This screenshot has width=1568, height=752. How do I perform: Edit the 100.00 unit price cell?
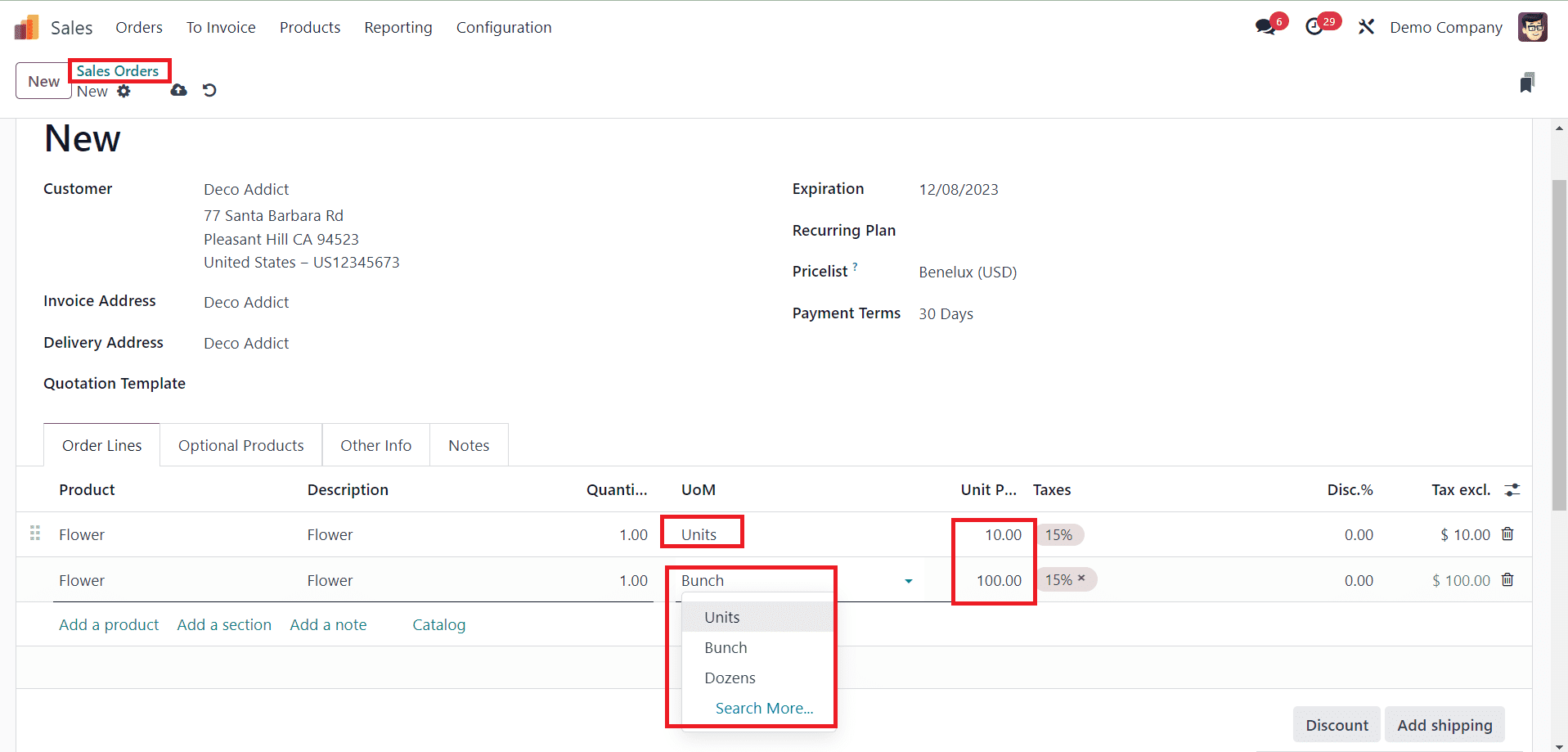click(x=999, y=580)
